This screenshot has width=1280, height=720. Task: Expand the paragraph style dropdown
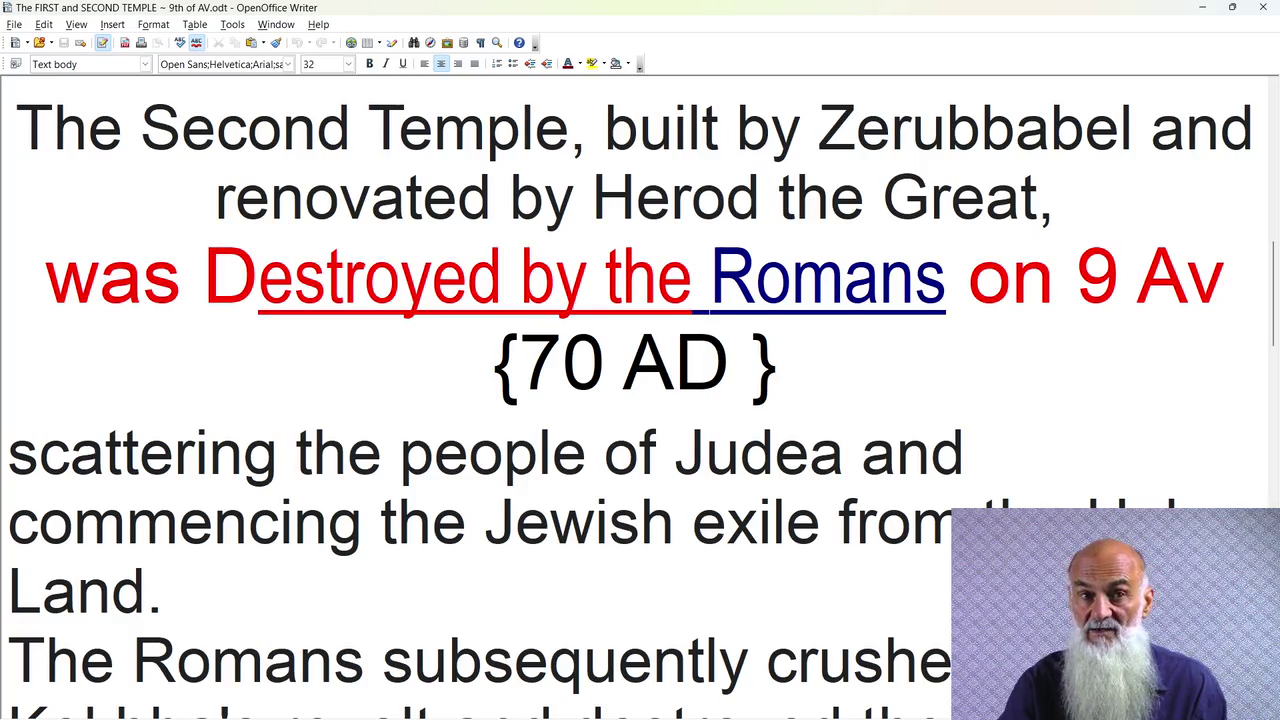click(145, 64)
